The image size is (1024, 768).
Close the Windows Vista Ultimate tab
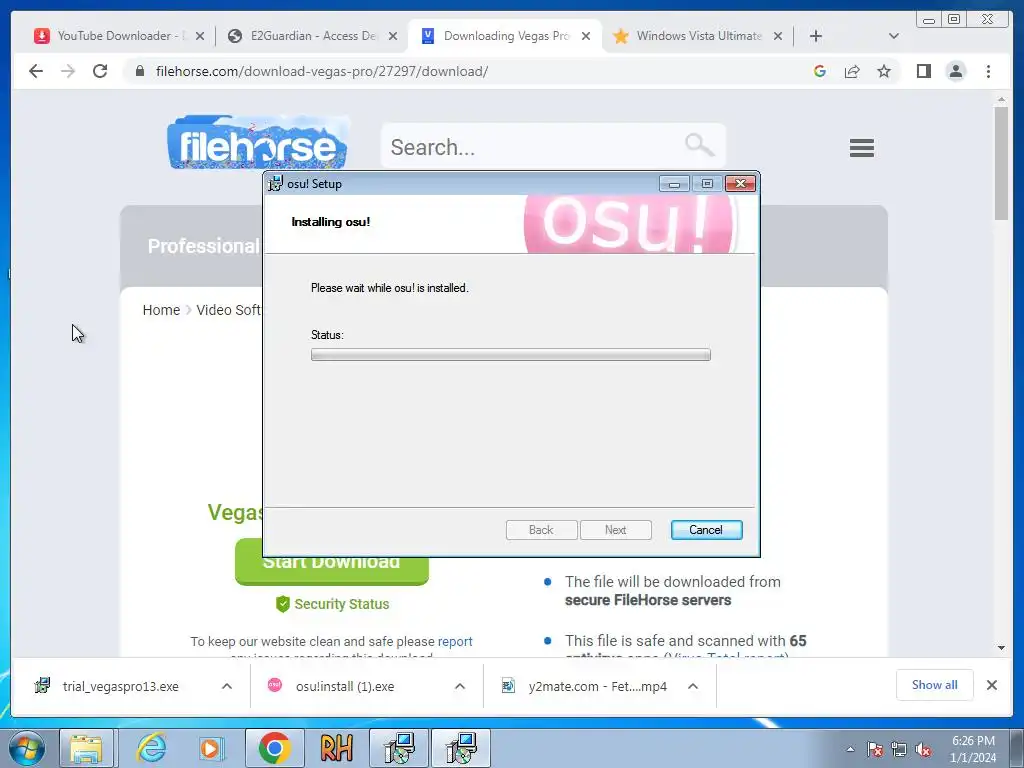coord(778,36)
